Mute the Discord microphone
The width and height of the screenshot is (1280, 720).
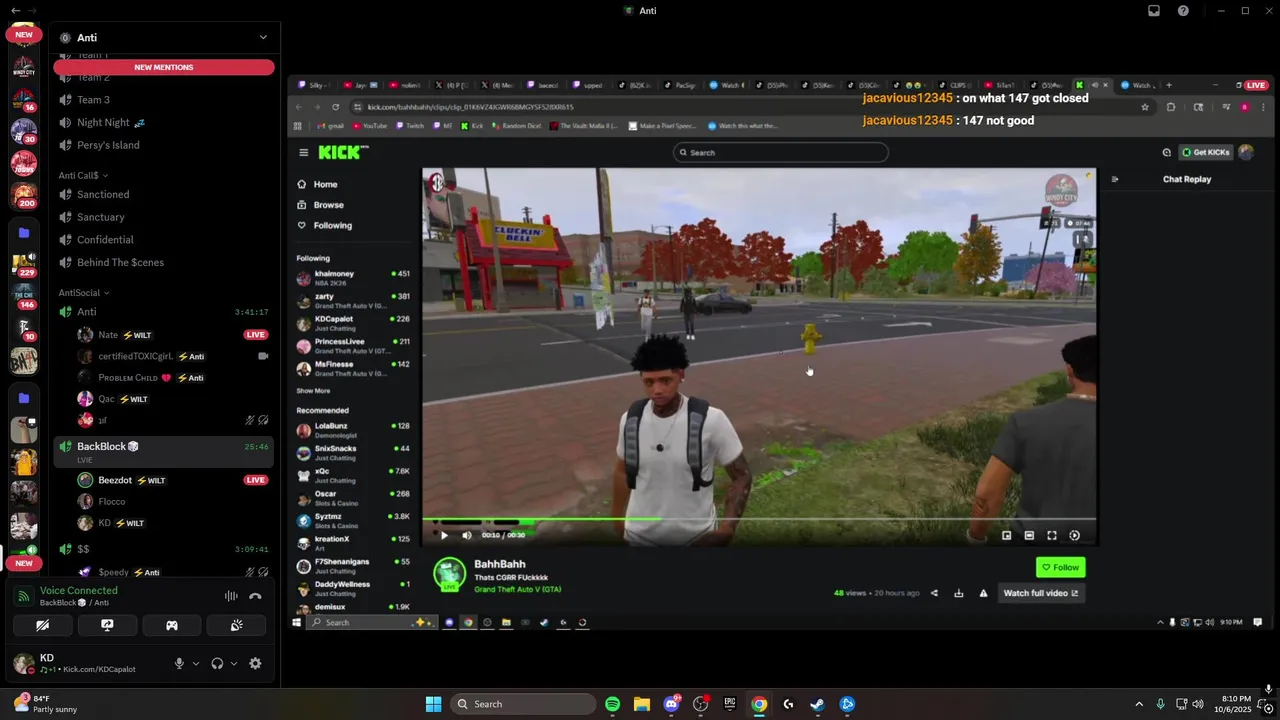point(179,663)
